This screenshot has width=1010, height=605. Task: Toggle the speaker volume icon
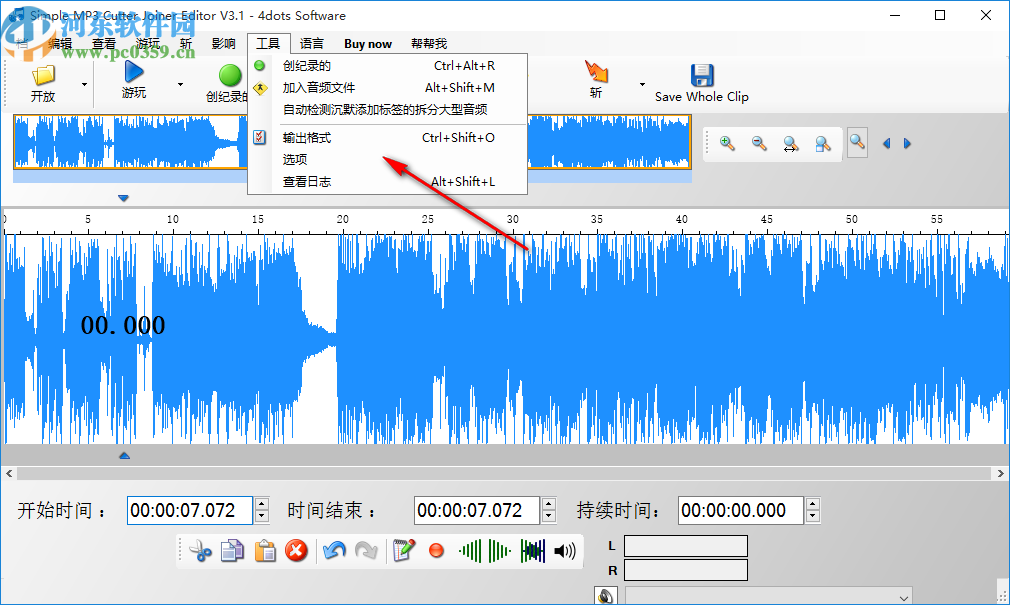[x=566, y=550]
